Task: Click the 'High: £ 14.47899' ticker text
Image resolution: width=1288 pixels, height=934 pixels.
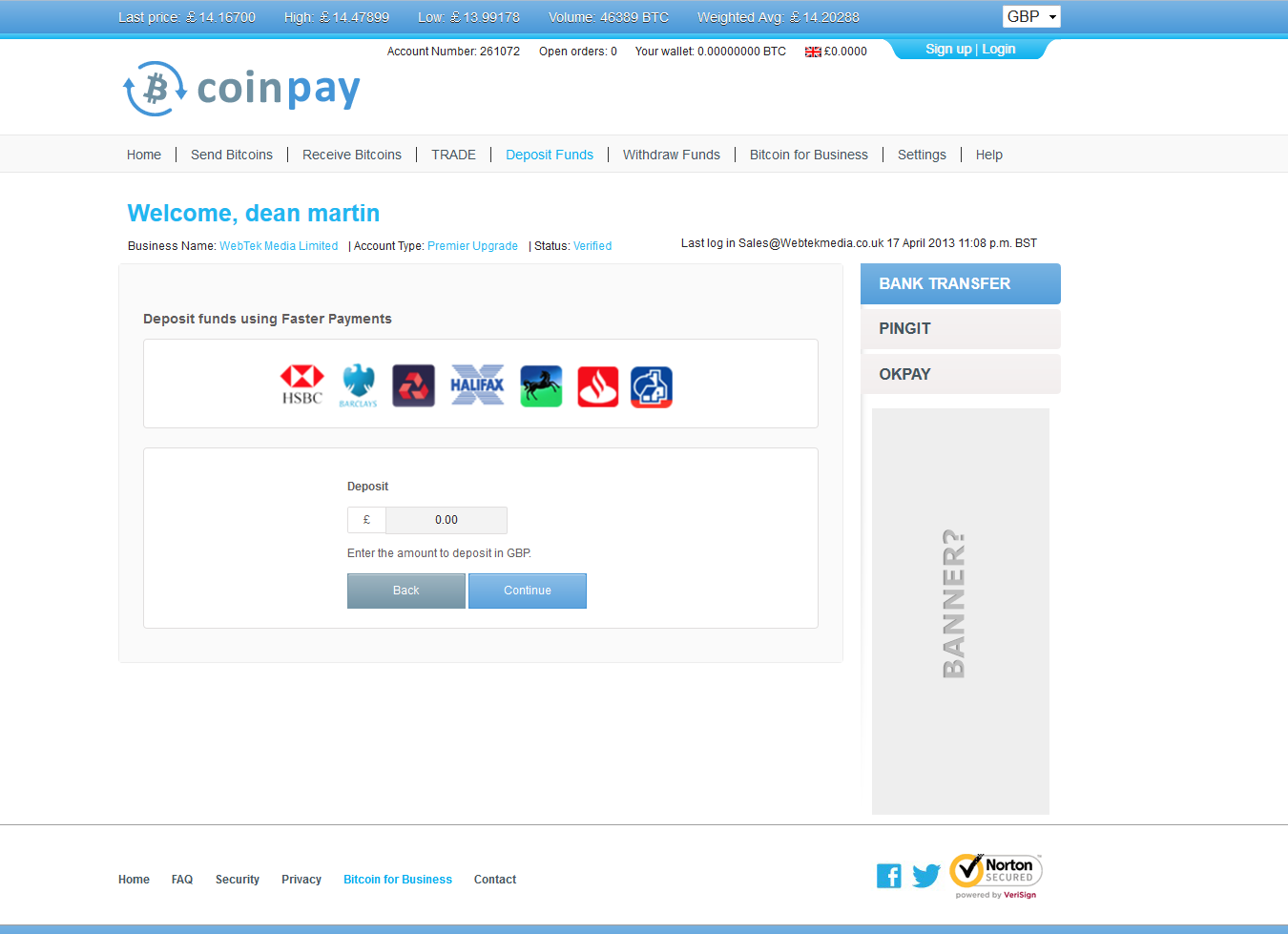Action: [x=337, y=17]
